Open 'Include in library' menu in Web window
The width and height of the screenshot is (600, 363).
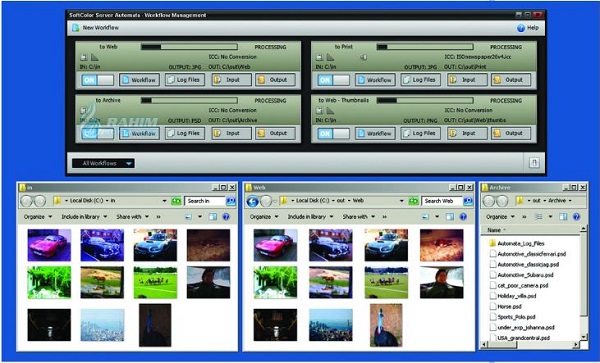[310, 217]
